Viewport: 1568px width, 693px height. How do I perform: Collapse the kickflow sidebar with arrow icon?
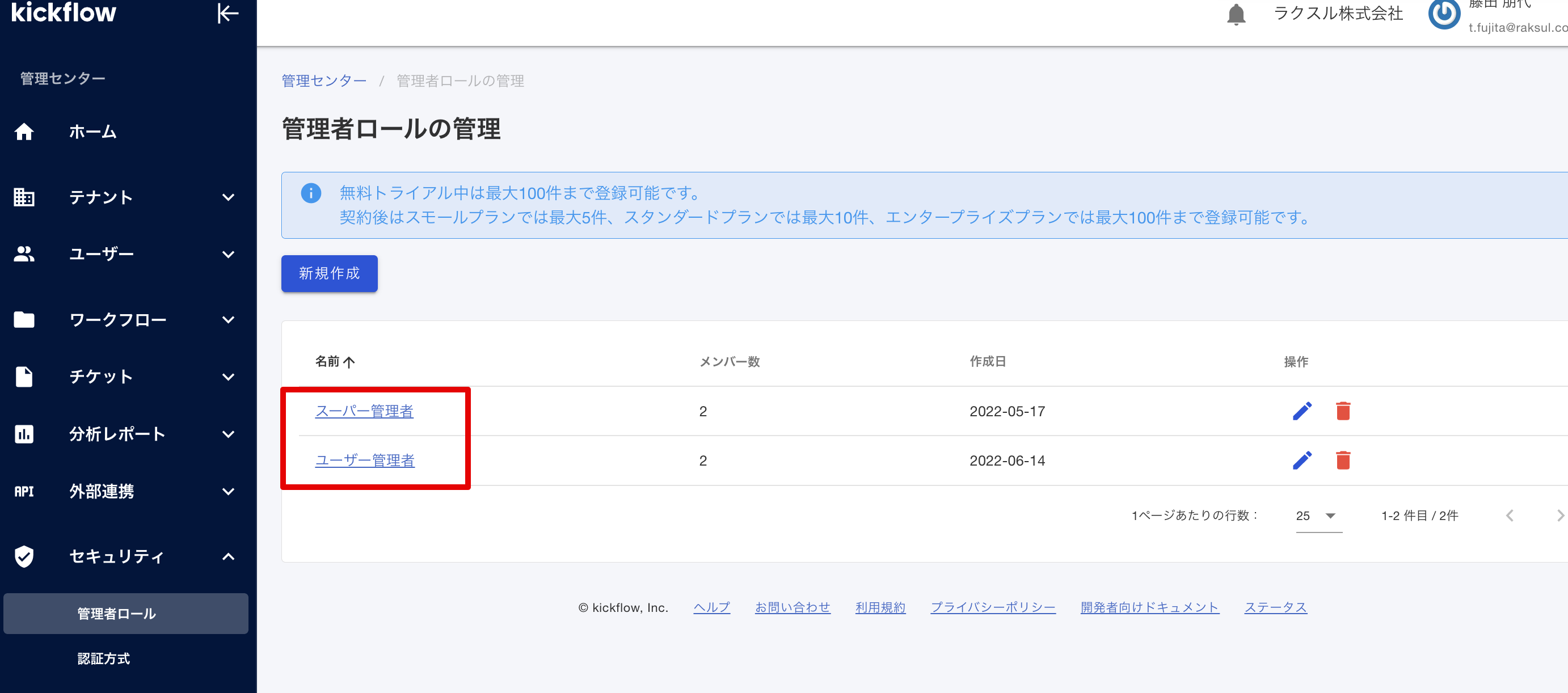(227, 14)
